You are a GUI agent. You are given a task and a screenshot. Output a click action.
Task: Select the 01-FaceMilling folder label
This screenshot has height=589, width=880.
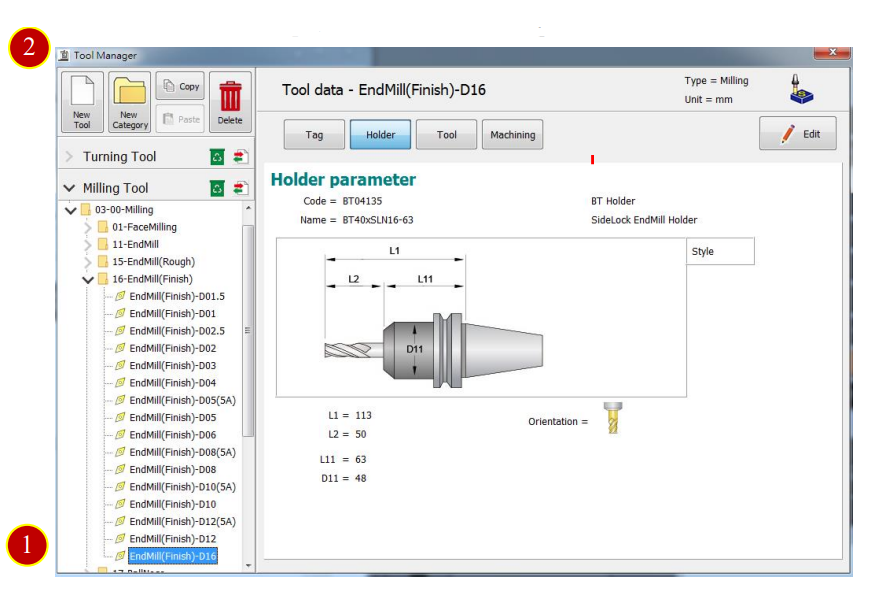(x=144, y=227)
